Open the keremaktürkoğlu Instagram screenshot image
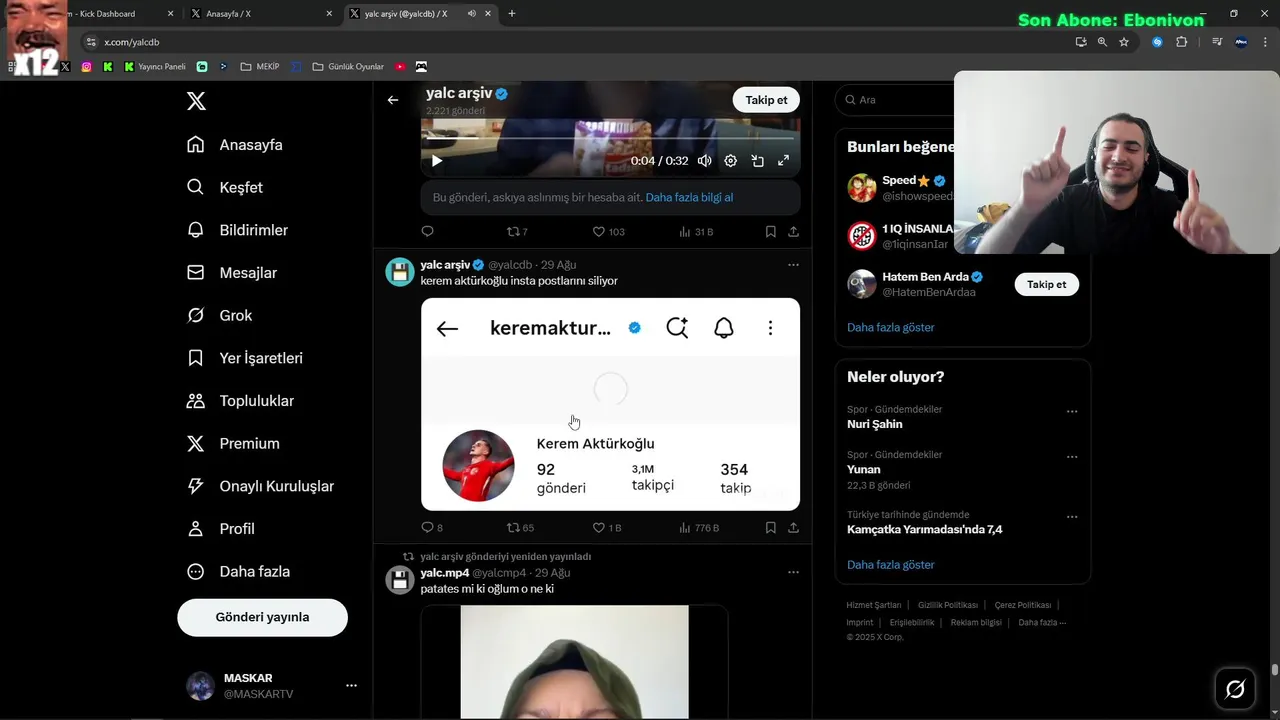This screenshot has height=720, width=1280. 610,404
